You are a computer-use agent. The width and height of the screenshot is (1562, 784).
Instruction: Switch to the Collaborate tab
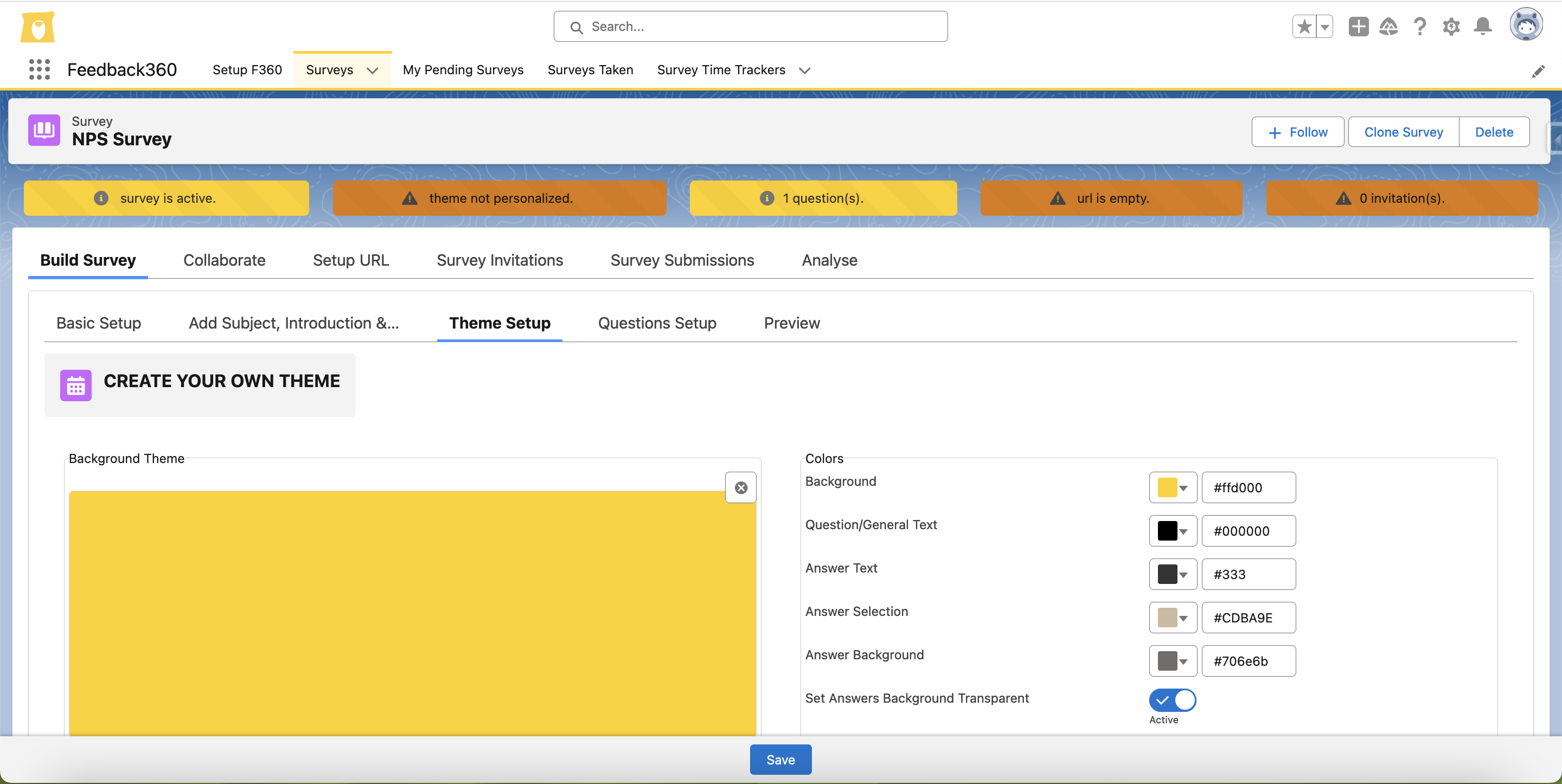coord(225,260)
